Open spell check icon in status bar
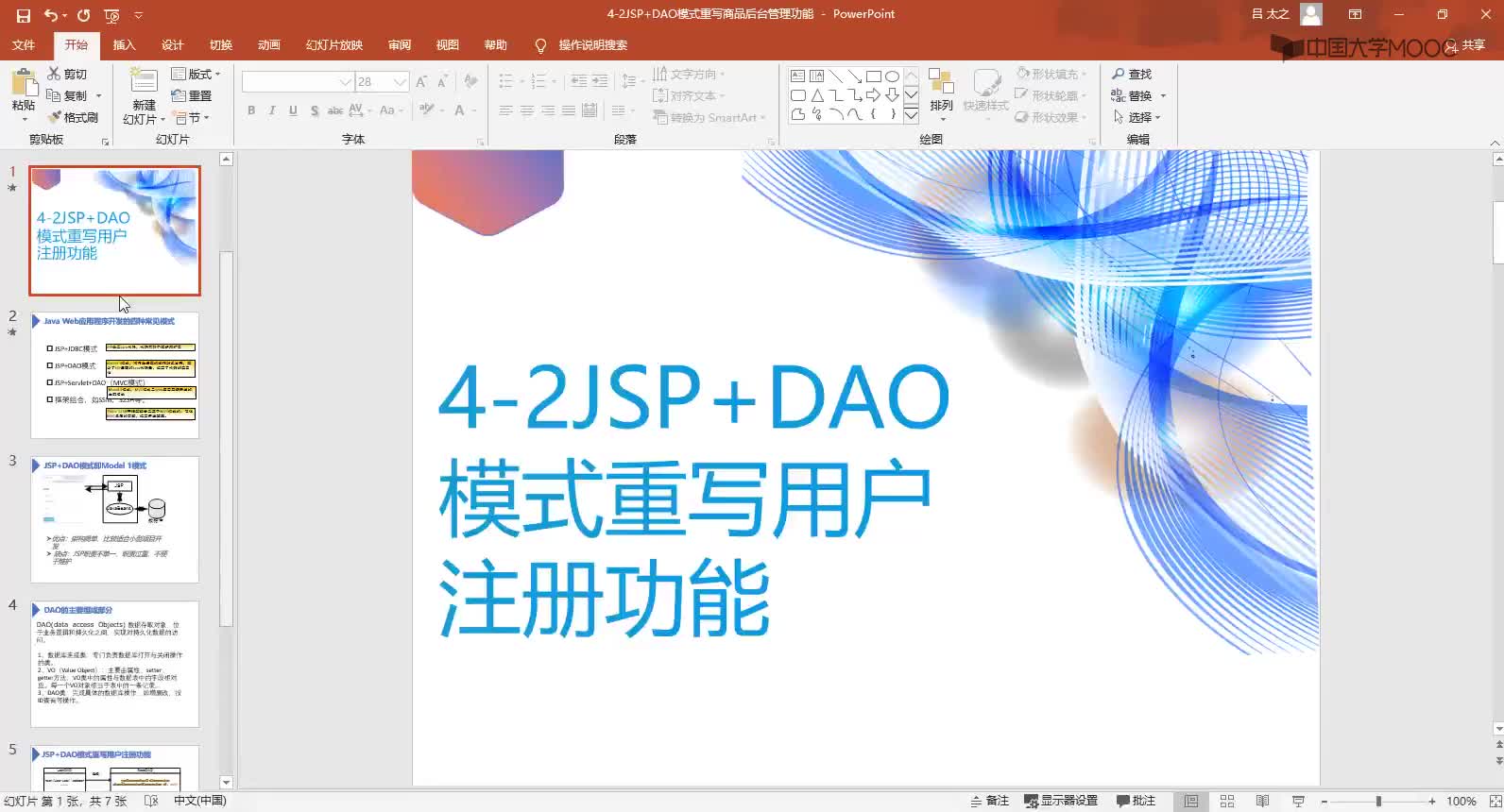Viewport: 1504px width, 812px height. pyautogui.click(x=151, y=801)
